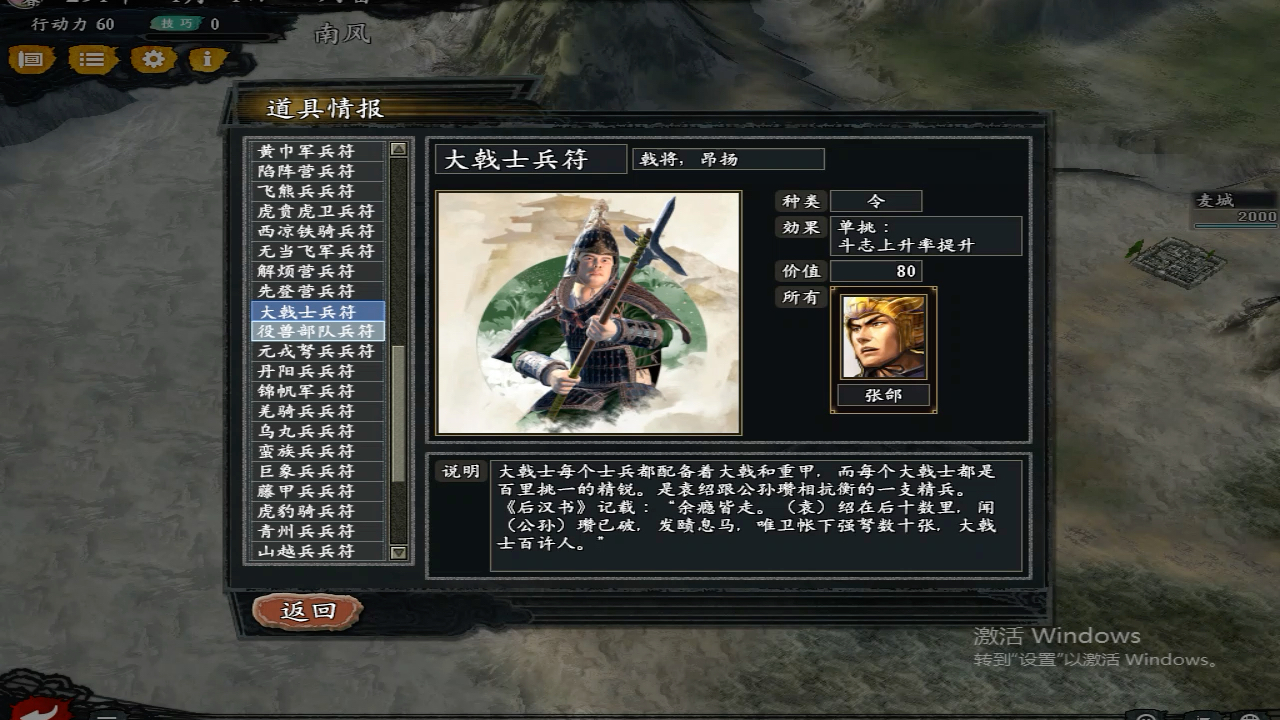Select 役兽部队兵符 list entry
The width and height of the screenshot is (1280, 720).
(318, 331)
